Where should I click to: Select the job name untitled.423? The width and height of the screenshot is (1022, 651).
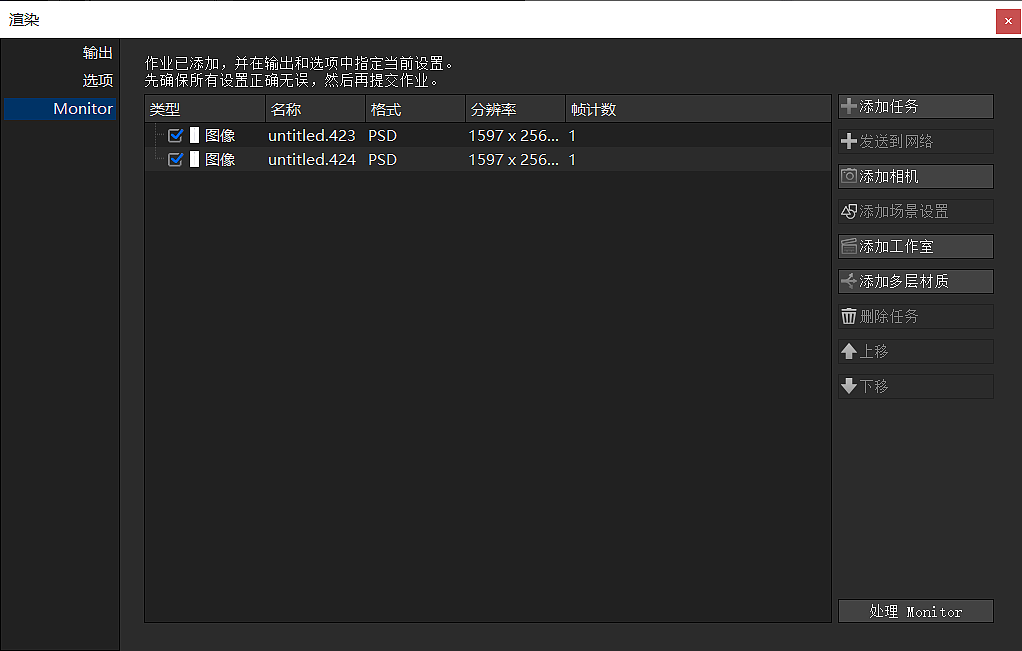coord(312,136)
